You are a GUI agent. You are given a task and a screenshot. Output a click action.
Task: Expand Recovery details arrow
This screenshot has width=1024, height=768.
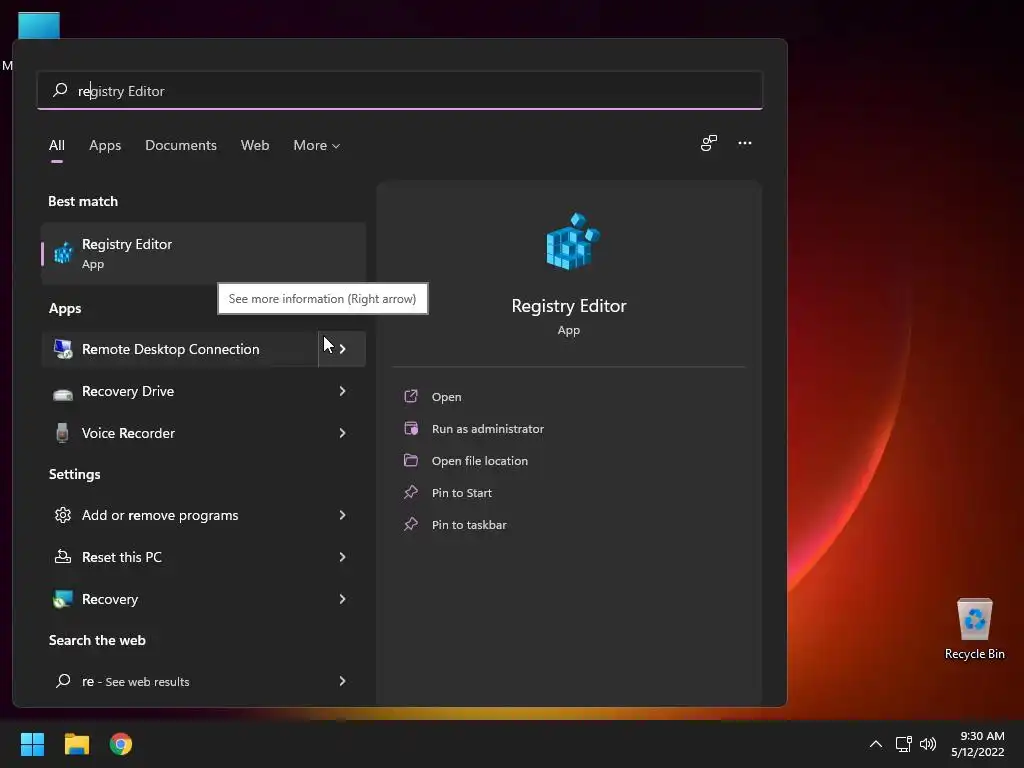tap(342, 598)
